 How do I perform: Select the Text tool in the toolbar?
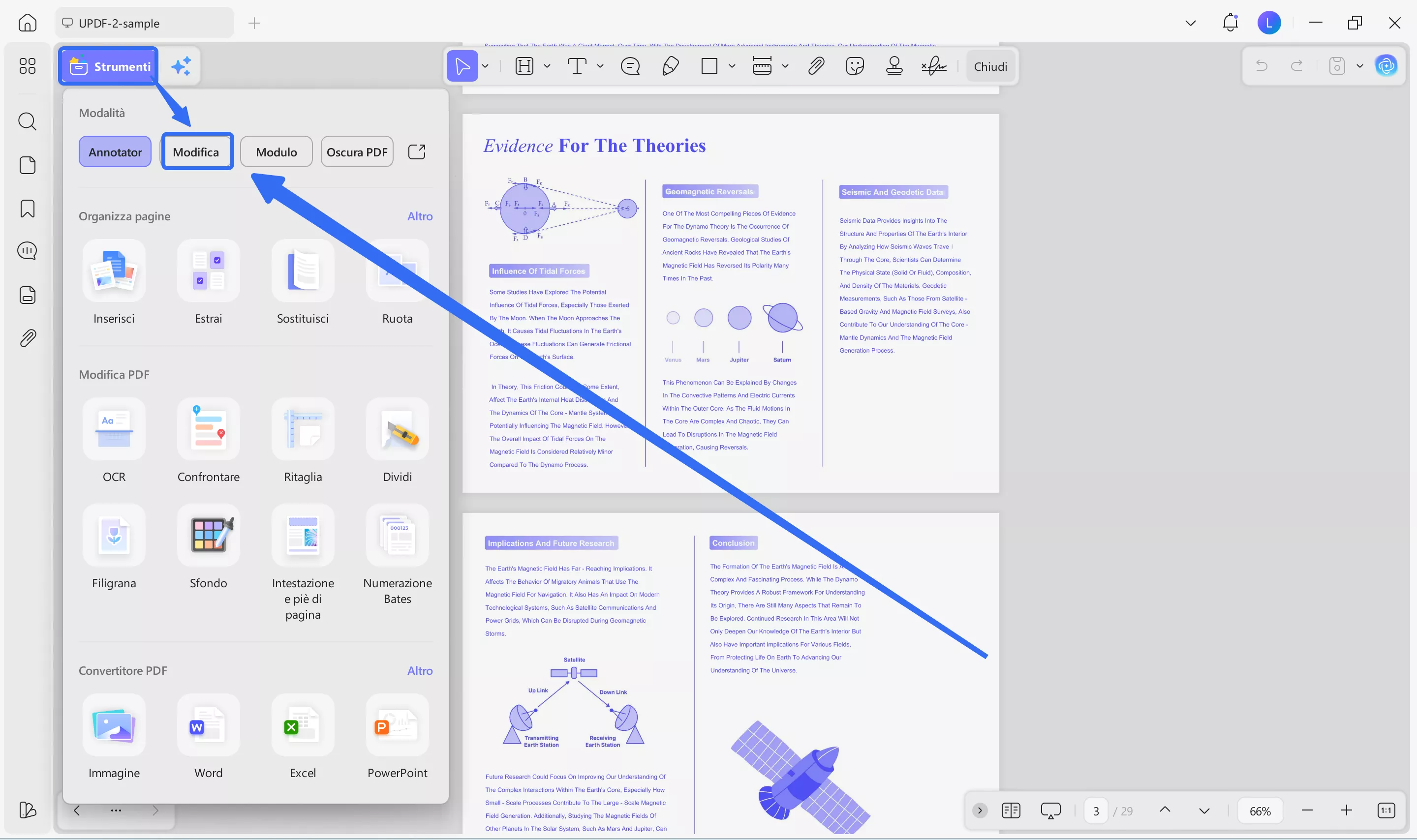click(579, 66)
